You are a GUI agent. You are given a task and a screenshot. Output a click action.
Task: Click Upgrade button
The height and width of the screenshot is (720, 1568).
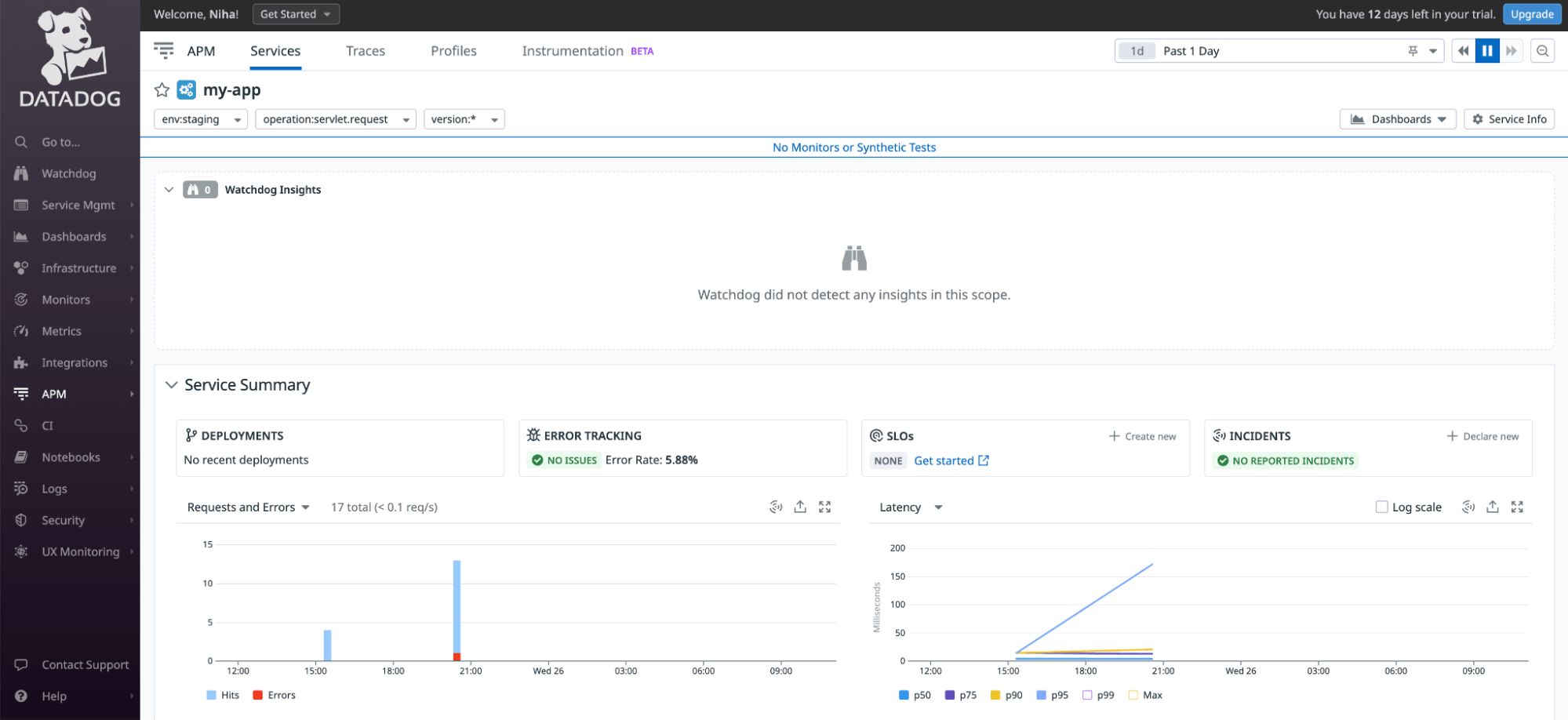(1532, 14)
